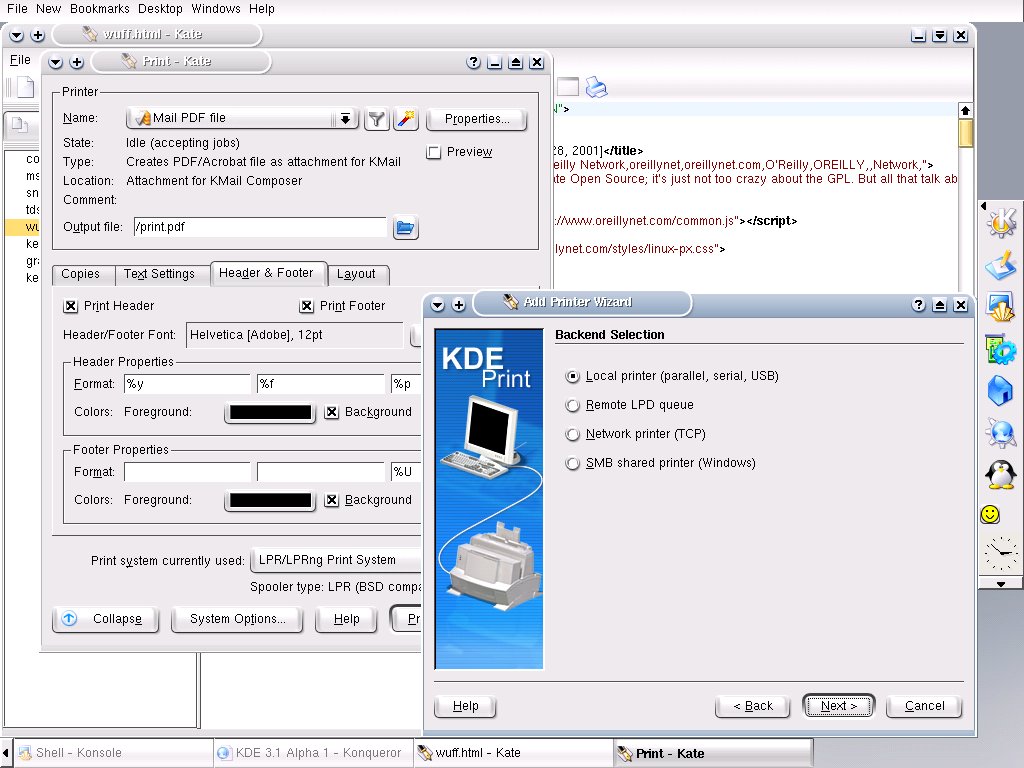Open the Layout tab
This screenshot has height=768, width=1024.
357,274
